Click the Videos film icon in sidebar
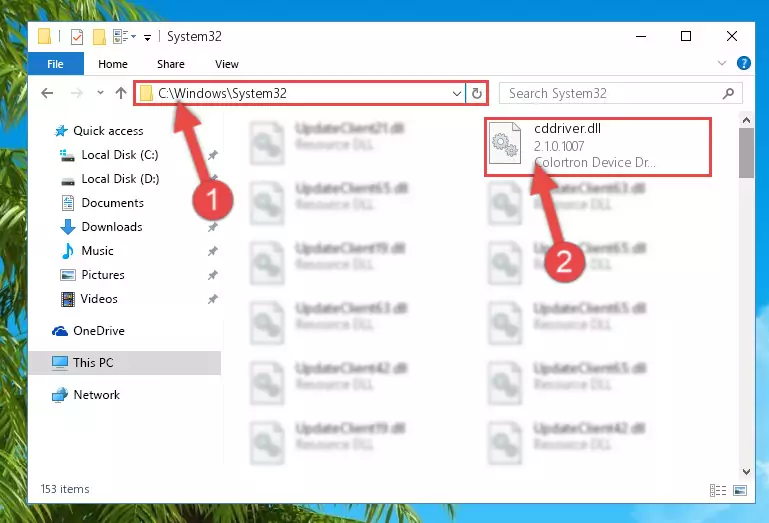769x523 pixels. coord(68,299)
